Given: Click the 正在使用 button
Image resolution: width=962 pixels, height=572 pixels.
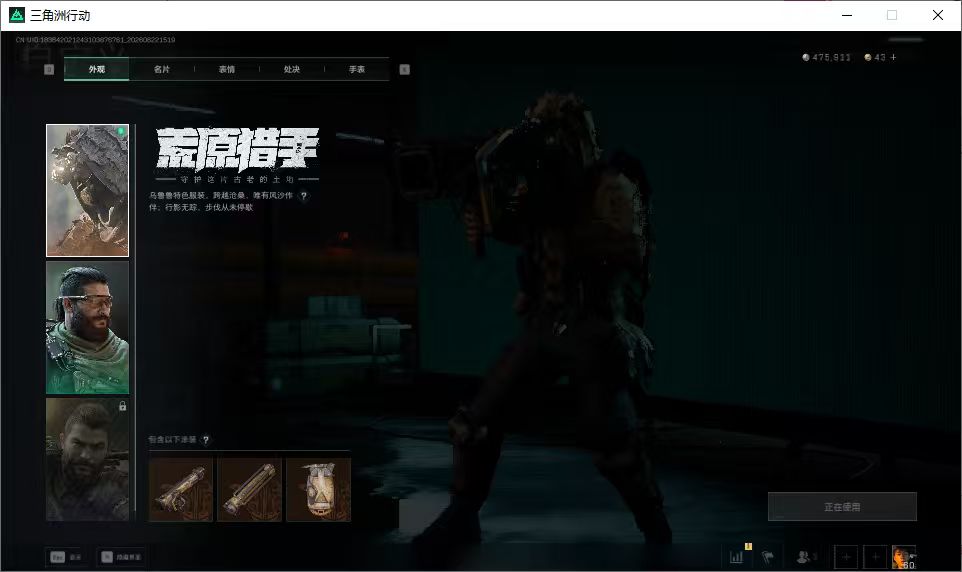Looking at the screenshot, I should pyautogui.click(x=842, y=506).
